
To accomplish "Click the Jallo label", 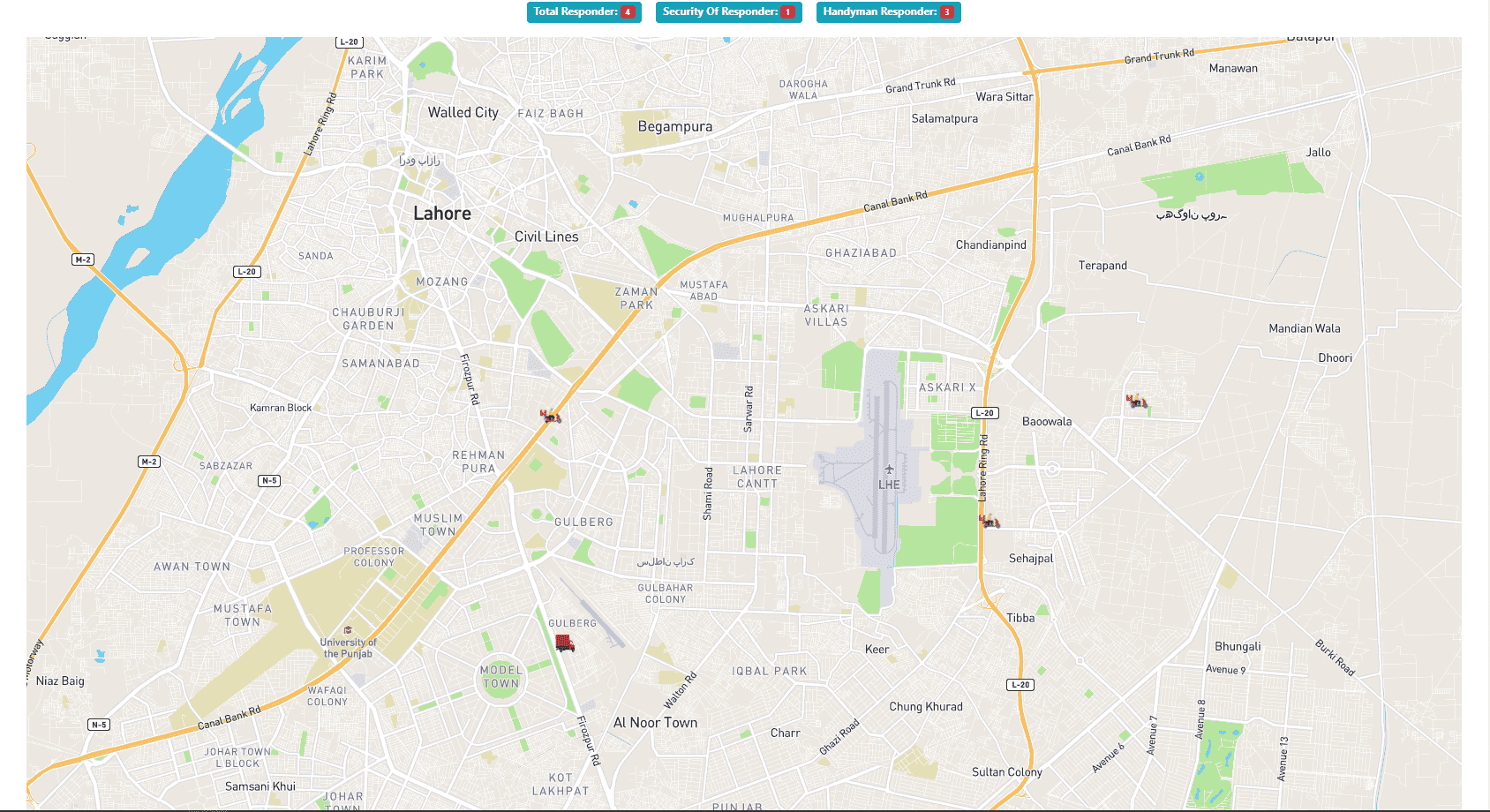I will (x=1319, y=153).
